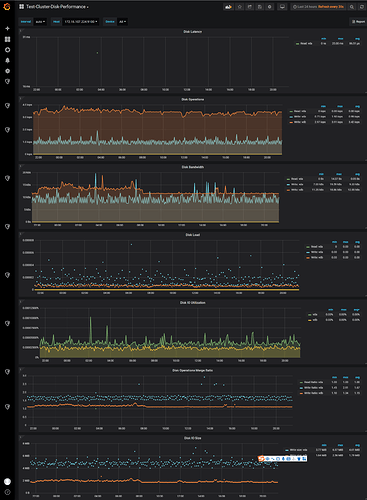Toggle Write Ratio: sda in Merge Ratio legend
This screenshot has height=500, width=367.
tap(313, 388)
